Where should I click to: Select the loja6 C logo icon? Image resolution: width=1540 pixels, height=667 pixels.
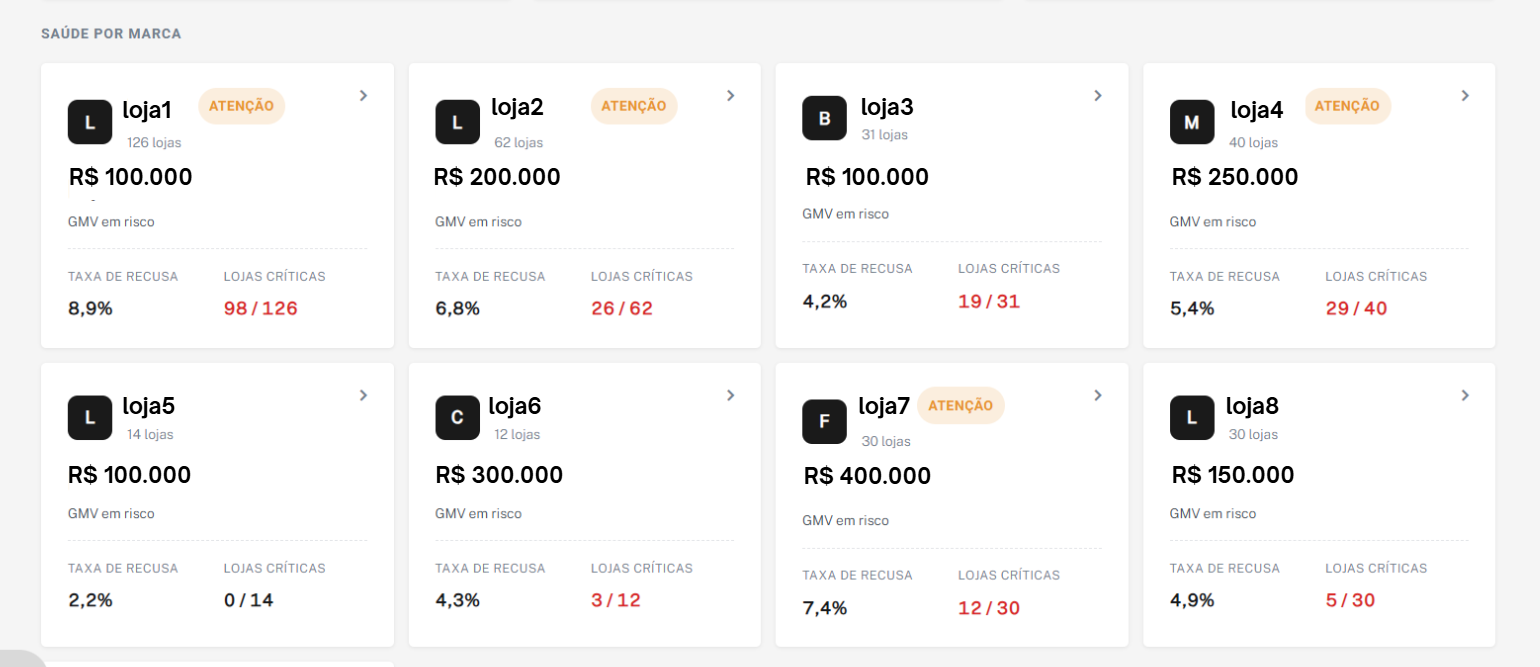tap(457, 417)
